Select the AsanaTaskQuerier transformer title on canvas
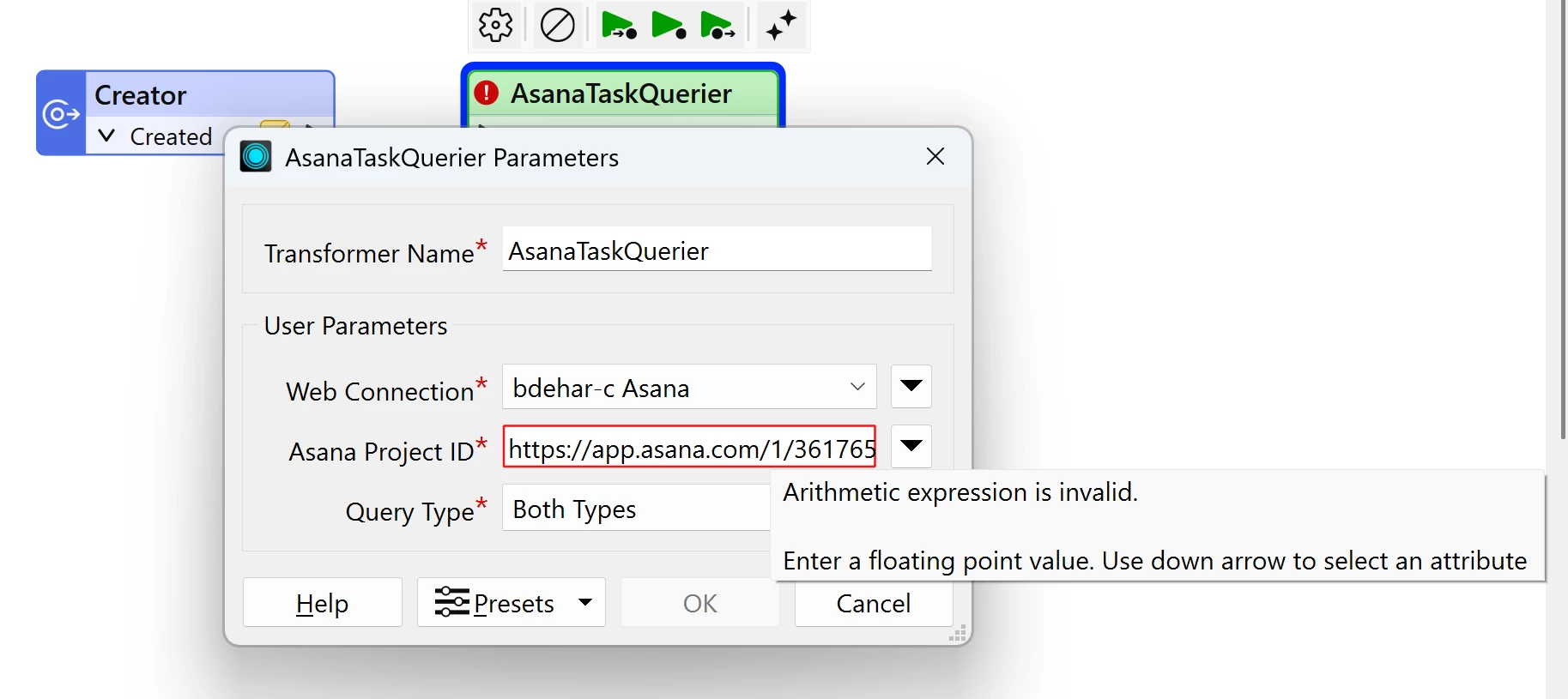The image size is (1568, 699). coord(621,93)
